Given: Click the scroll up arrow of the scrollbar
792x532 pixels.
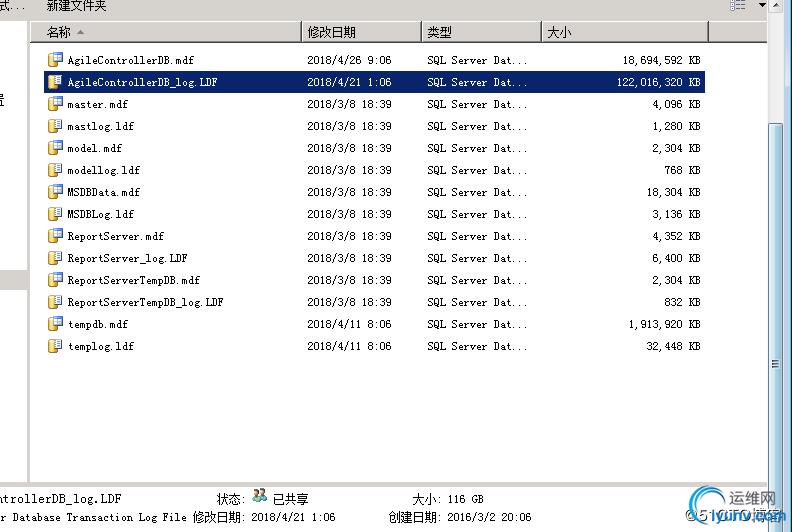Looking at the screenshot, I should (776, 6).
